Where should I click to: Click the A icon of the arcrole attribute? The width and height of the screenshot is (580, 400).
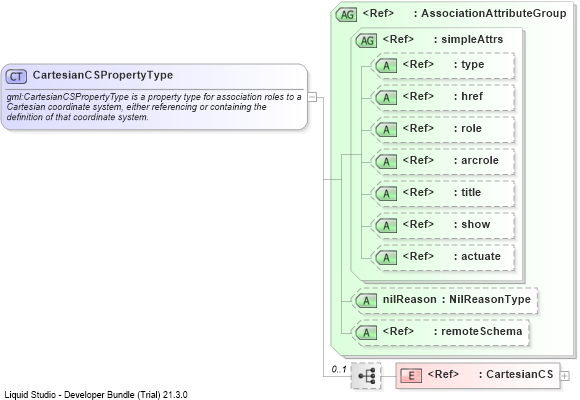click(386, 162)
